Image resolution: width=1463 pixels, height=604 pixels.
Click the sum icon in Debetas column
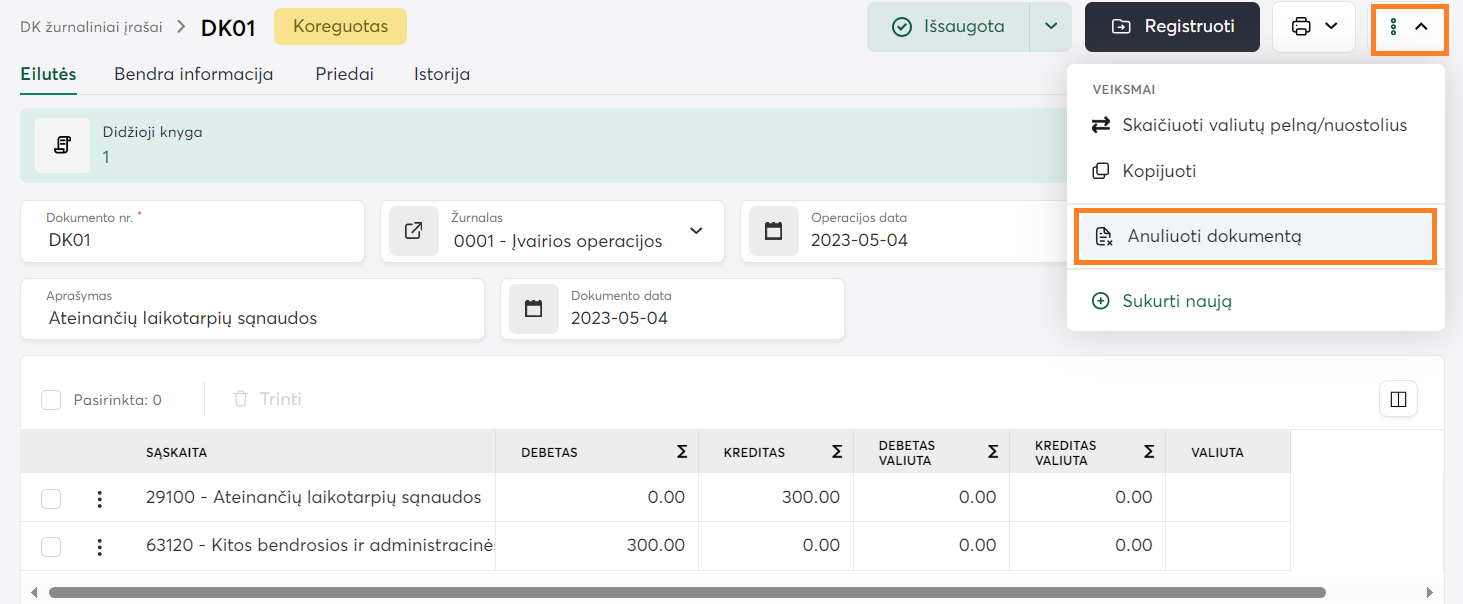click(x=681, y=452)
